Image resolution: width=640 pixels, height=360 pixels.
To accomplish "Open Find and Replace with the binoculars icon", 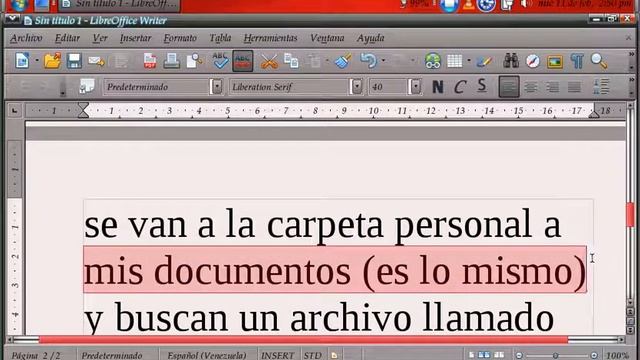I will [511, 61].
